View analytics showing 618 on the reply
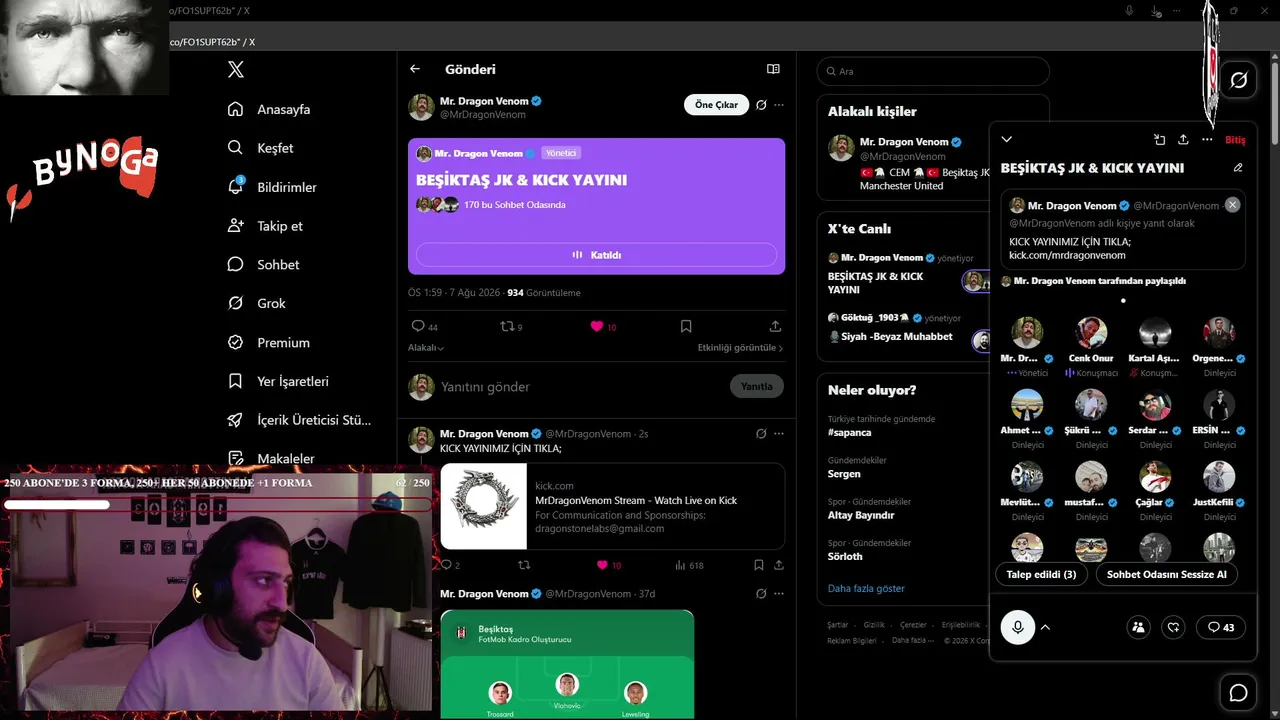The image size is (1280, 720). coord(689,565)
